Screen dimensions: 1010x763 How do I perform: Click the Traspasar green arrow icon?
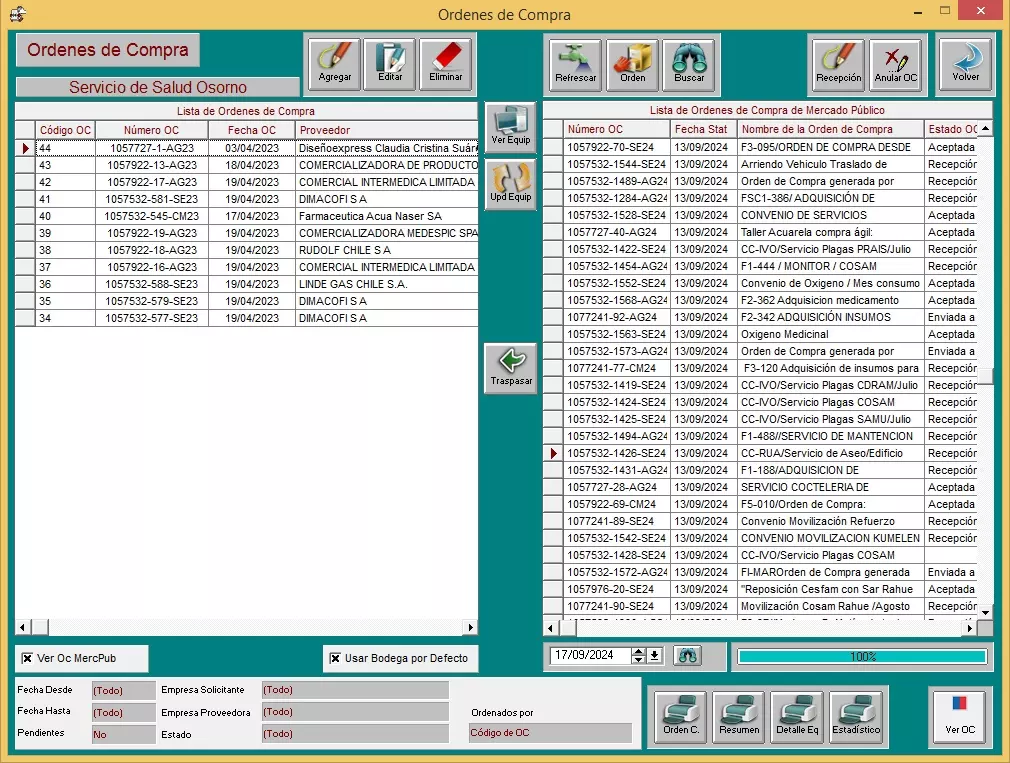pyautogui.click(x=510, y=368)
